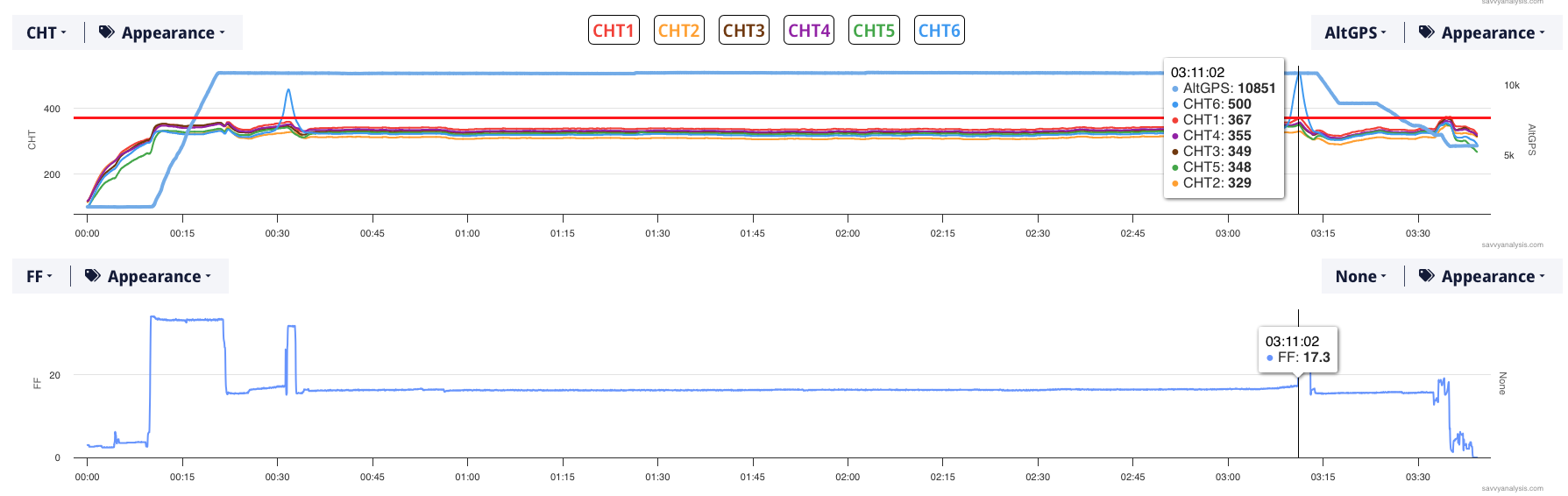
Task: Toggle CHT2 series visibility
Action: (x=678, y=31)
